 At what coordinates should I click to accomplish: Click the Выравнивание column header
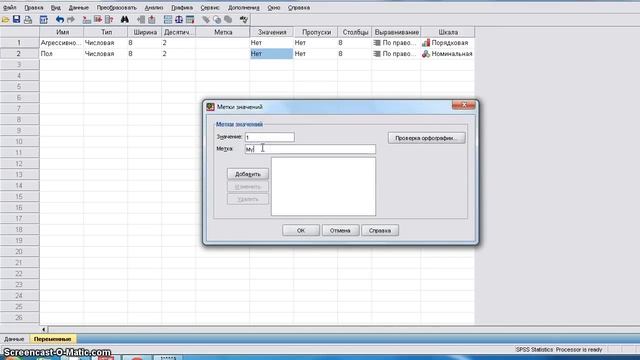[396, 32]
